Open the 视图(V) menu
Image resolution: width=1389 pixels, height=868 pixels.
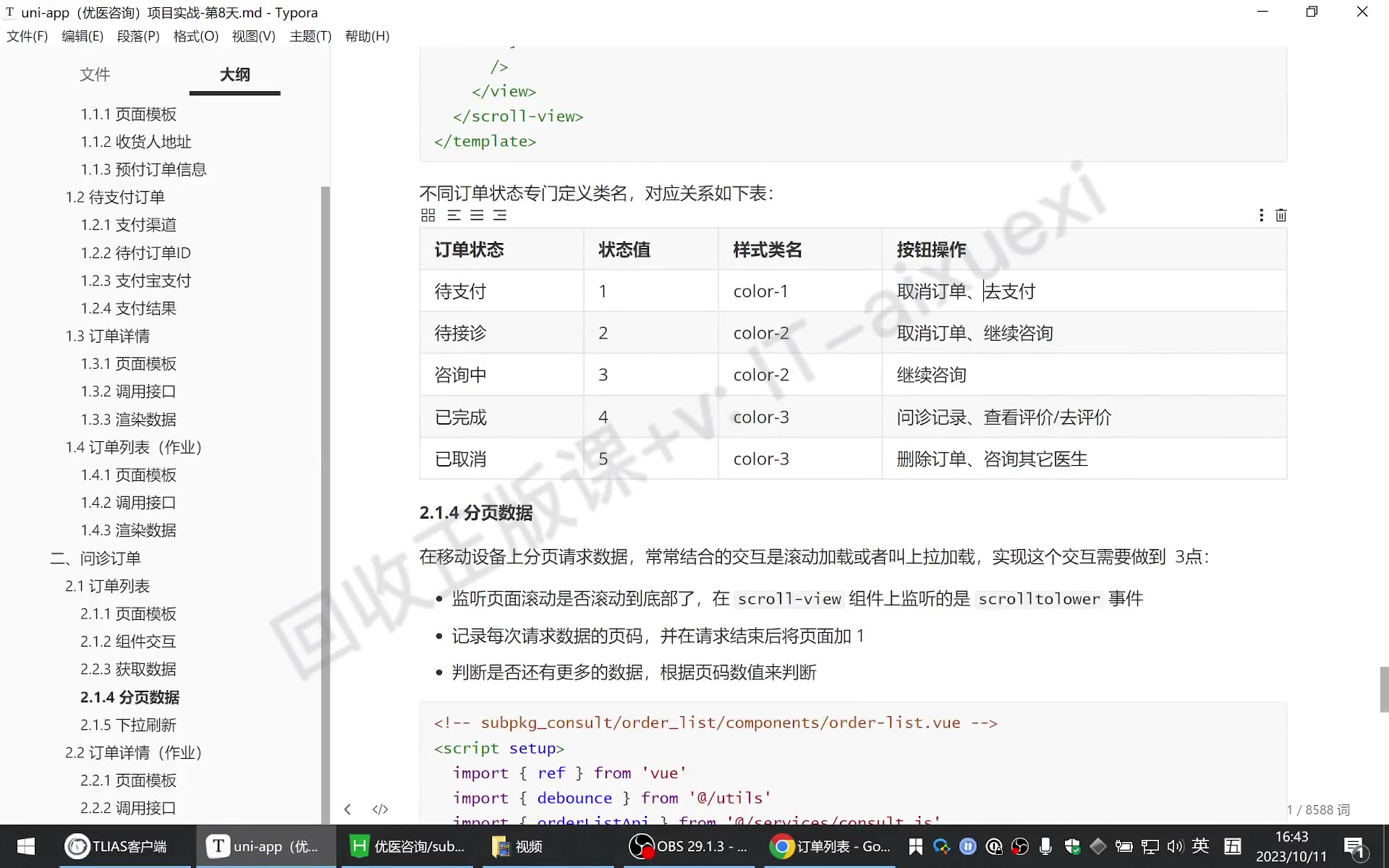tap(253, 36)
